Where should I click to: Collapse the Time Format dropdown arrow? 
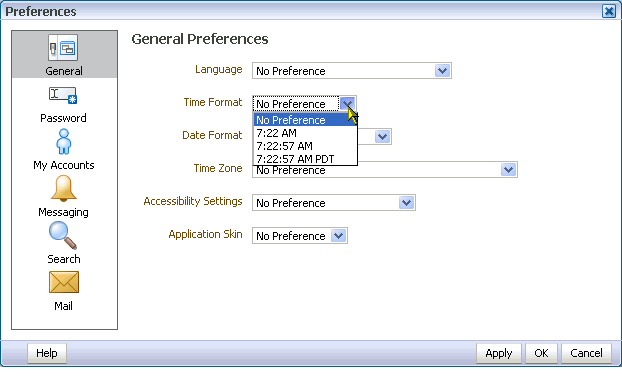347,104
